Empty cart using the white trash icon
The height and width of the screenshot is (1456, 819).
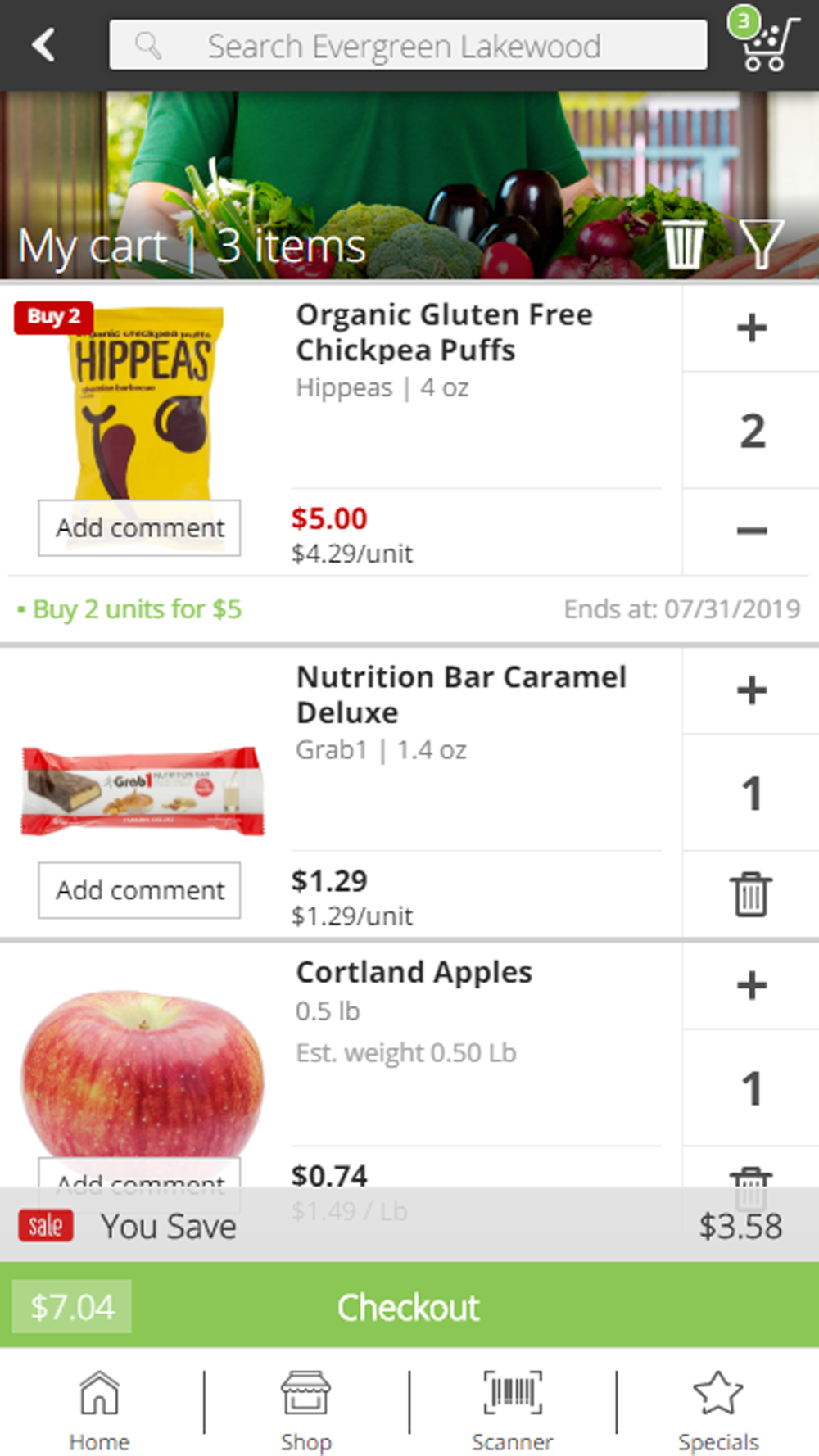click(x=683, y=244)
